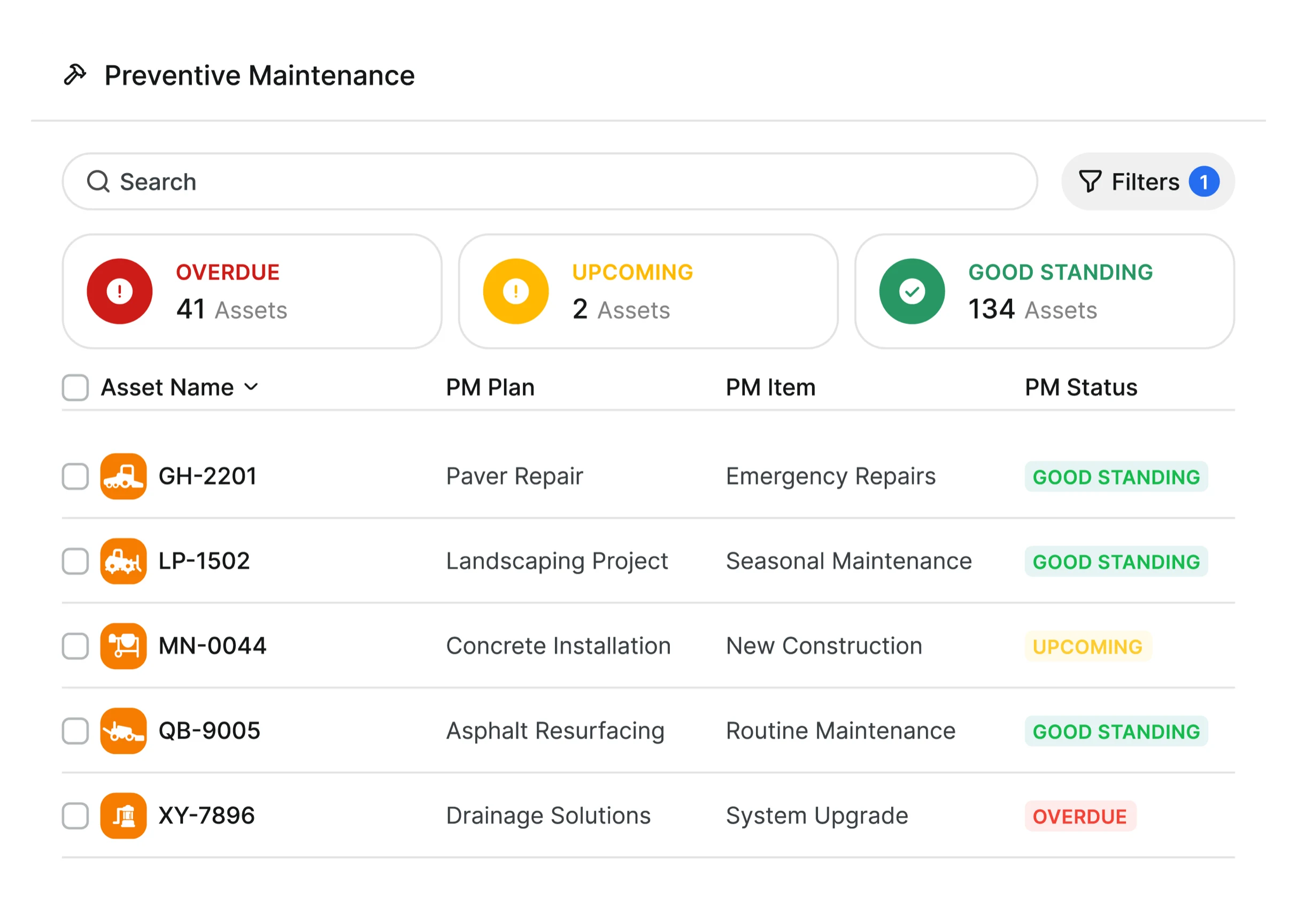Focus the Search input field
Viewport: 1297px width, 924px height.
tap(550, 182)
